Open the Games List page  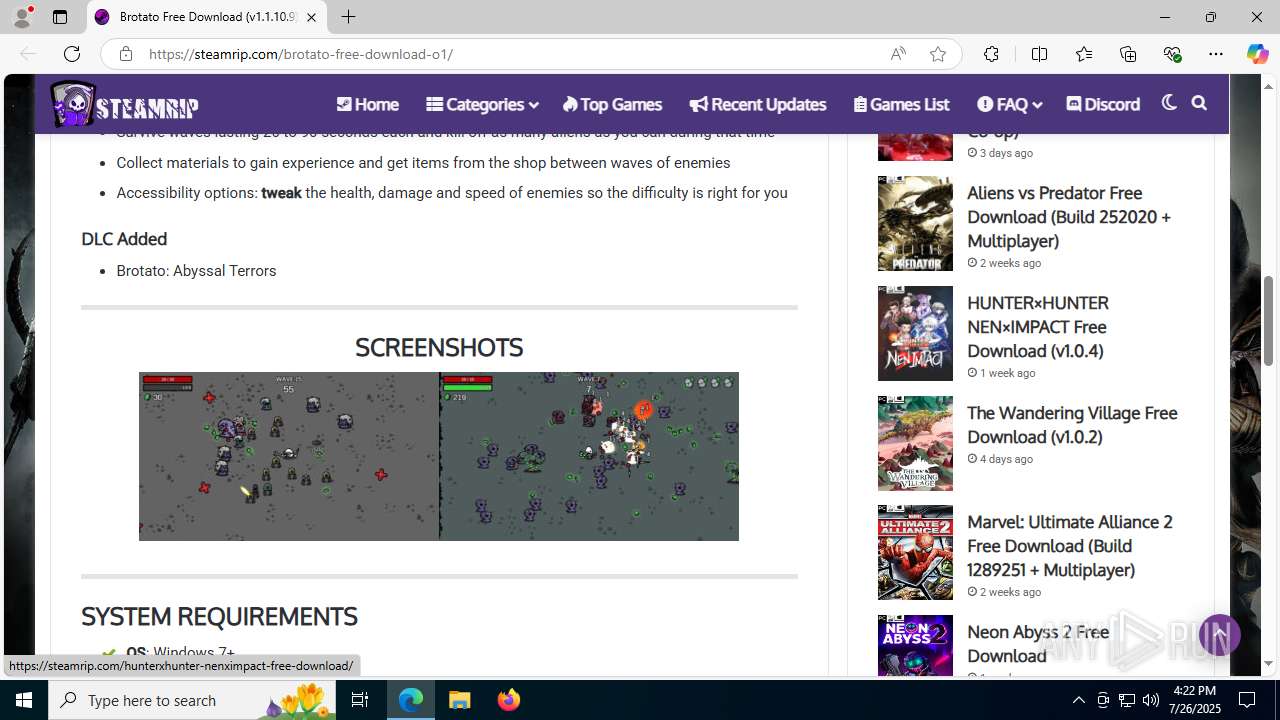click(901, 104)
